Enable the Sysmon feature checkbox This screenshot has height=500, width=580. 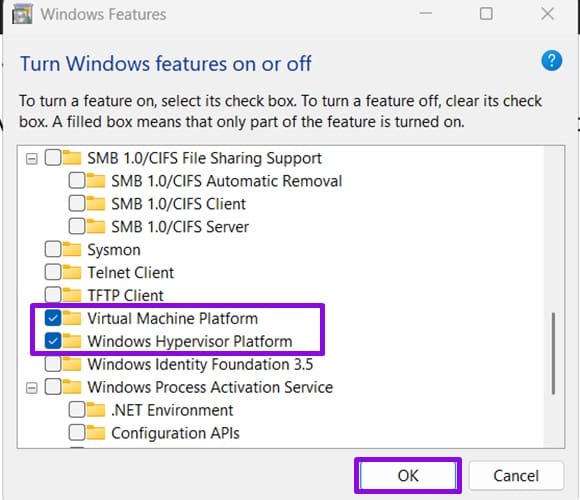tap(53, 249)
